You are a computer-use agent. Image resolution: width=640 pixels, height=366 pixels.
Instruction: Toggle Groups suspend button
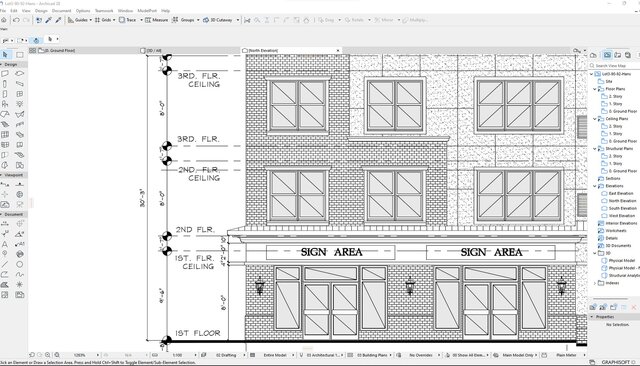pyautogui.click(x=183, y=20)
